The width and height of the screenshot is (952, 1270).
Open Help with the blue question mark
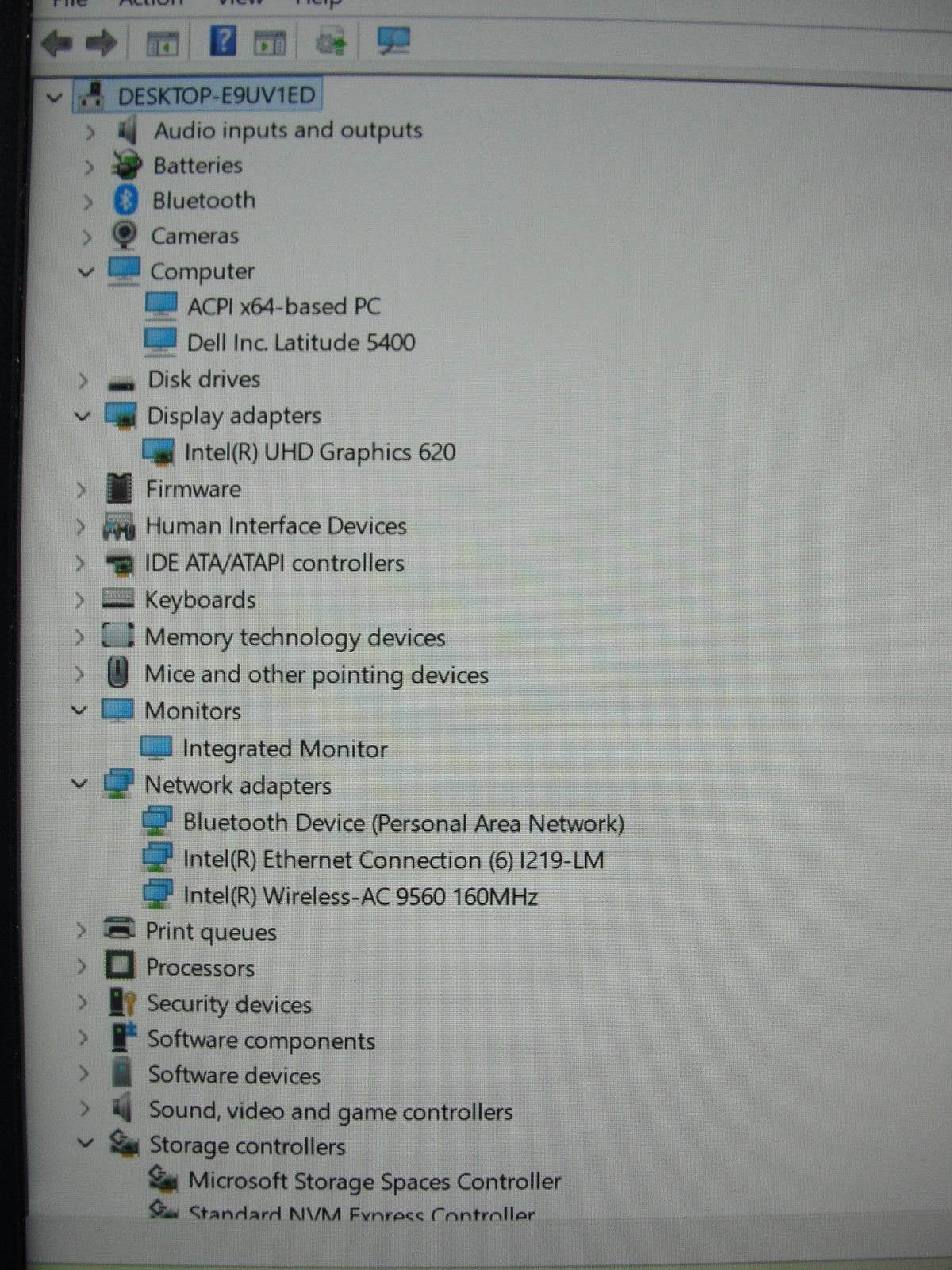click(223, 40)
